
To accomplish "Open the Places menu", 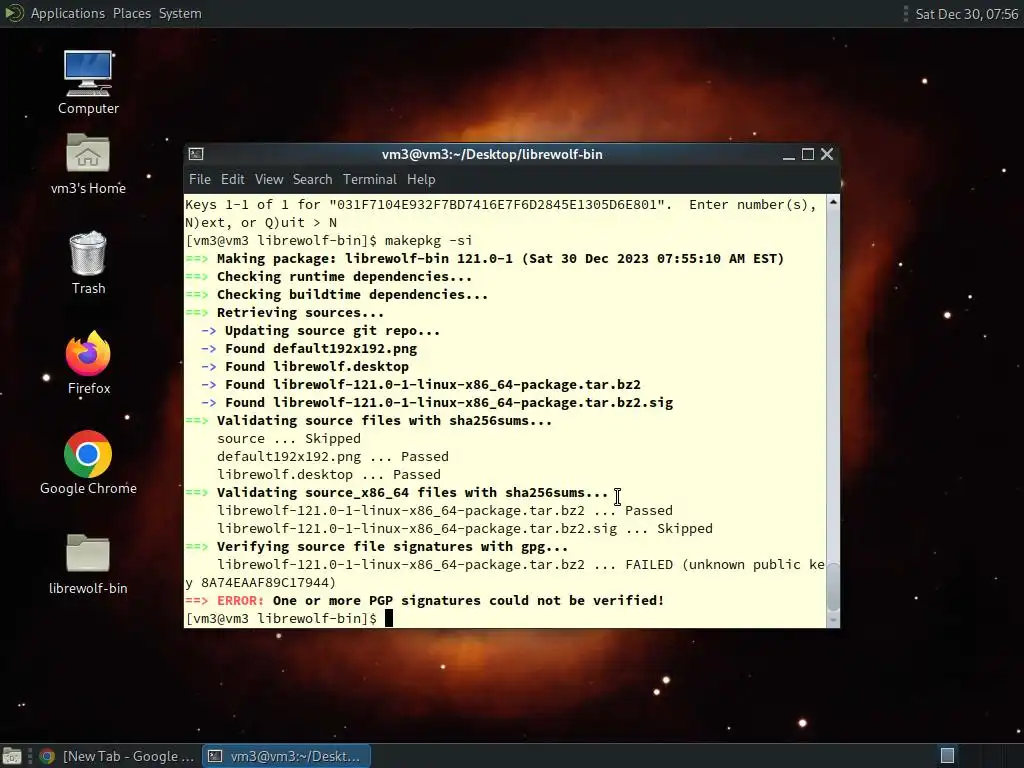I will (131, 14).
